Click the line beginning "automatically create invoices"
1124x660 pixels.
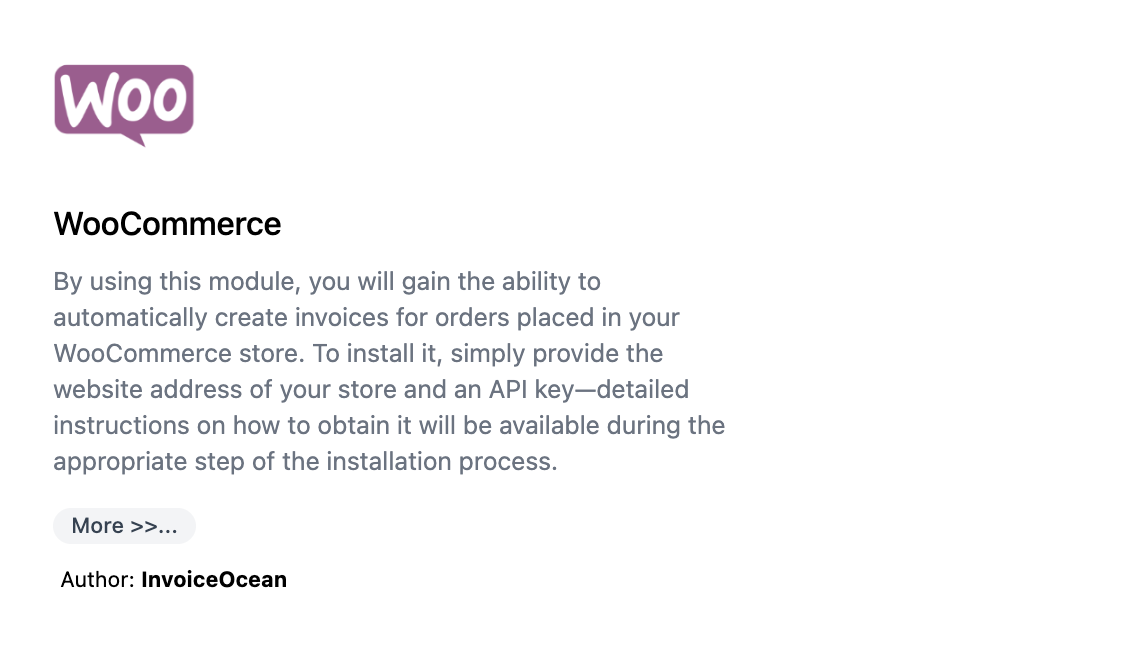(366, 318)
